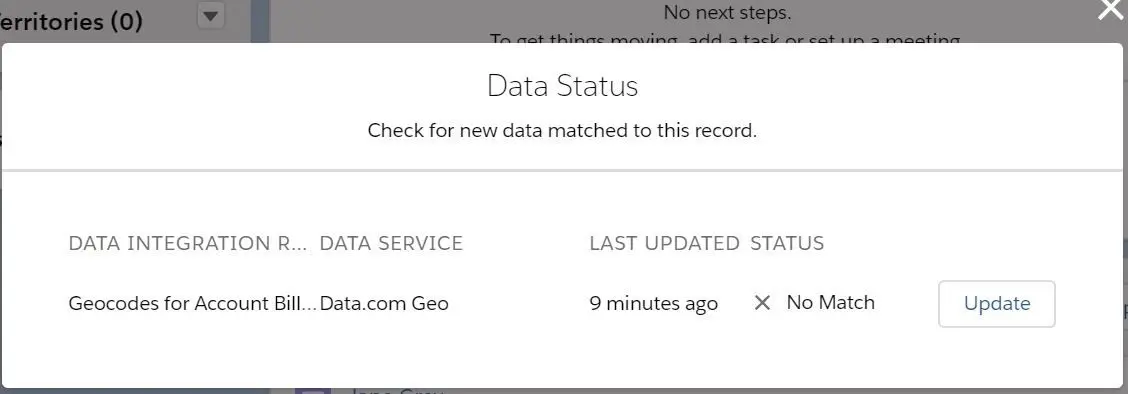Viewport: 1128px width, 394px height.
Task: Open the Territories (0) related list heading
Action: click(x=71, y=21)
